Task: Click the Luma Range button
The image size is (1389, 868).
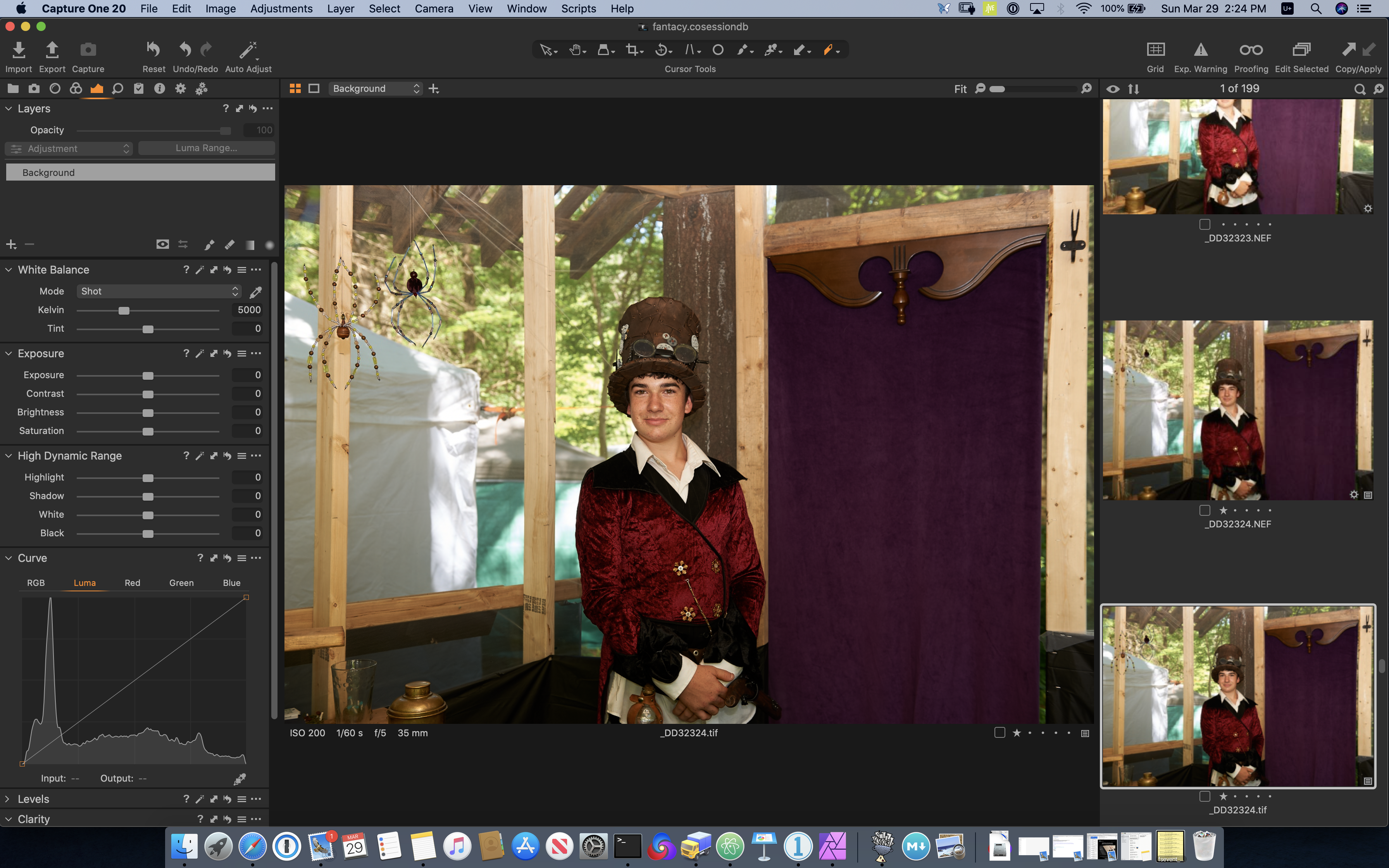Action: coord(206,148)
